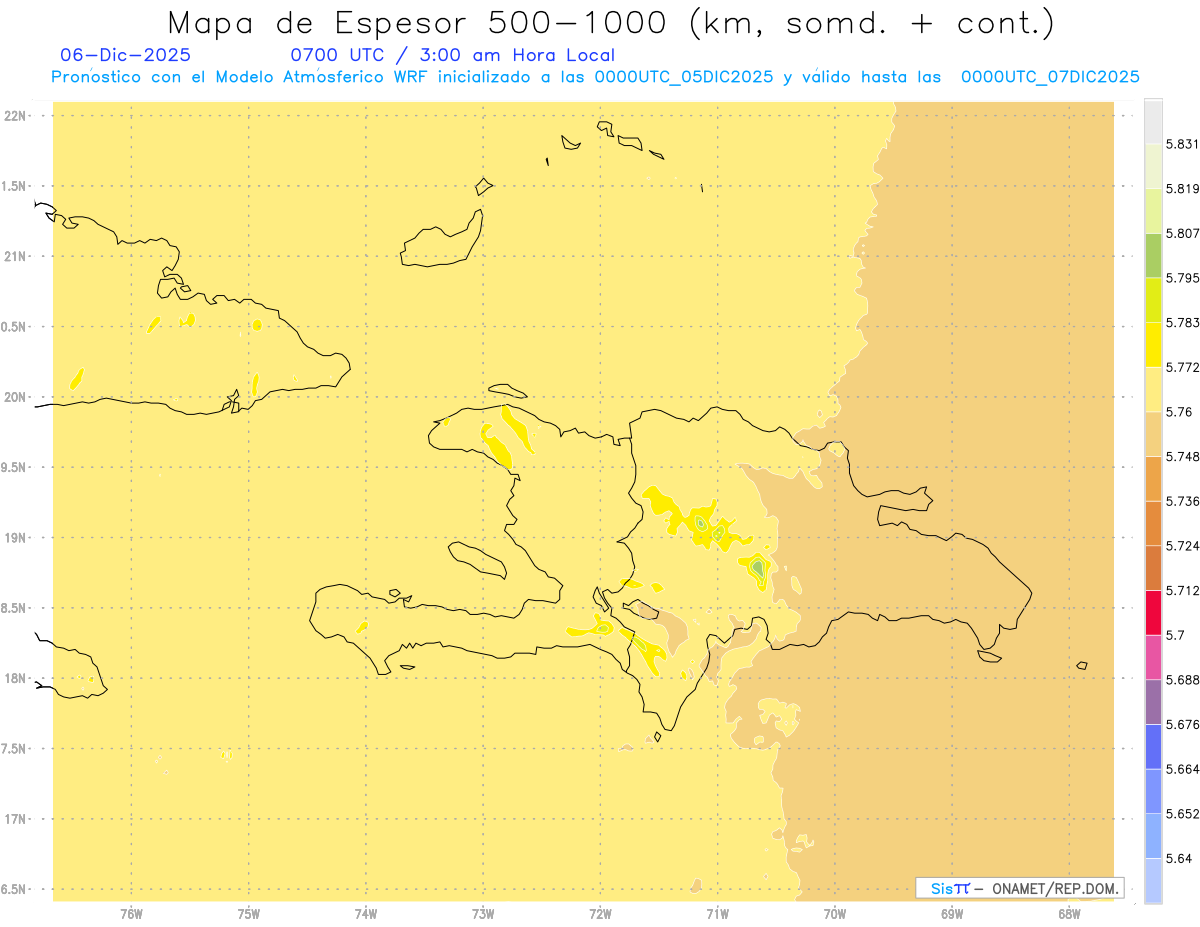
Task: Click the time label '0700 UTC / 3:00 am Hora Local'
Action: (x=453, y=56)
